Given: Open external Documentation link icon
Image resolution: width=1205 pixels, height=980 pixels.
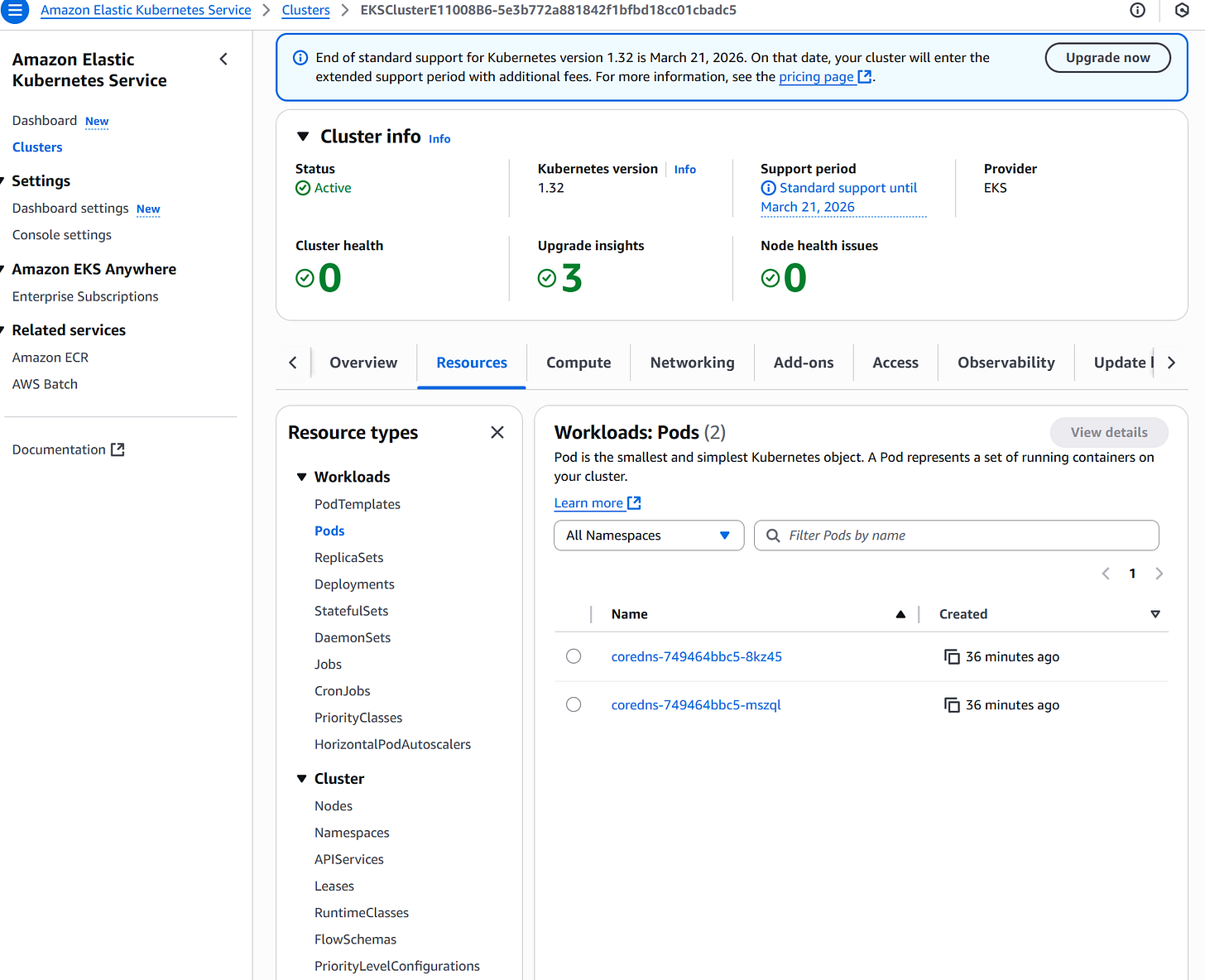Looking at the screenshot, I should [118, 449].
